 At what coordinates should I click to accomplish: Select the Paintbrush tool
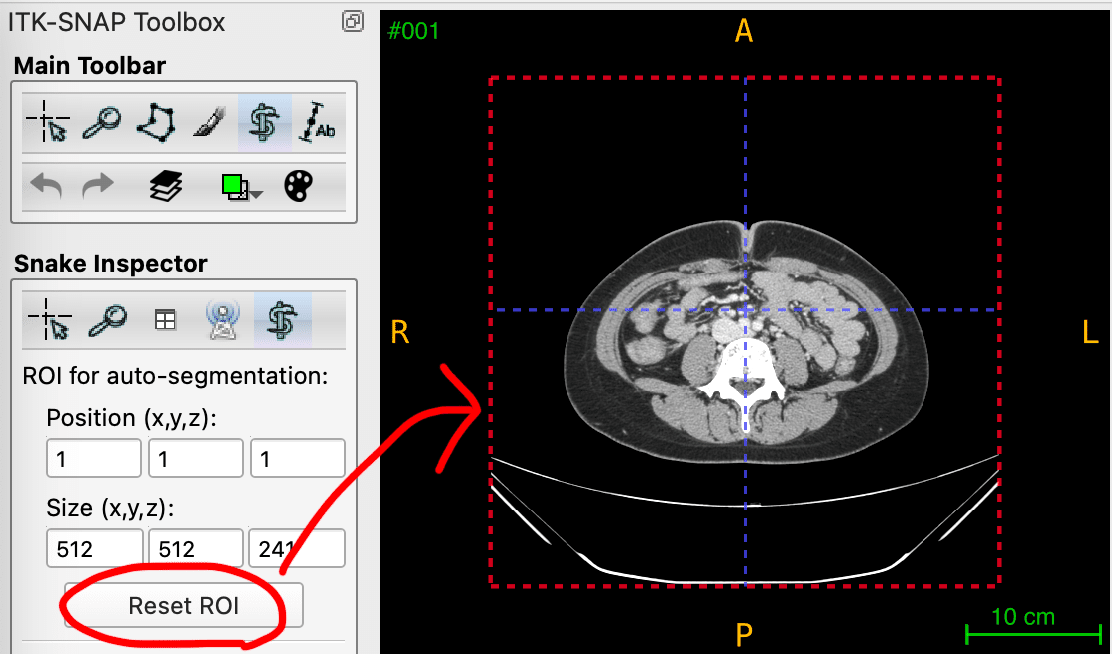pos(210,123)
